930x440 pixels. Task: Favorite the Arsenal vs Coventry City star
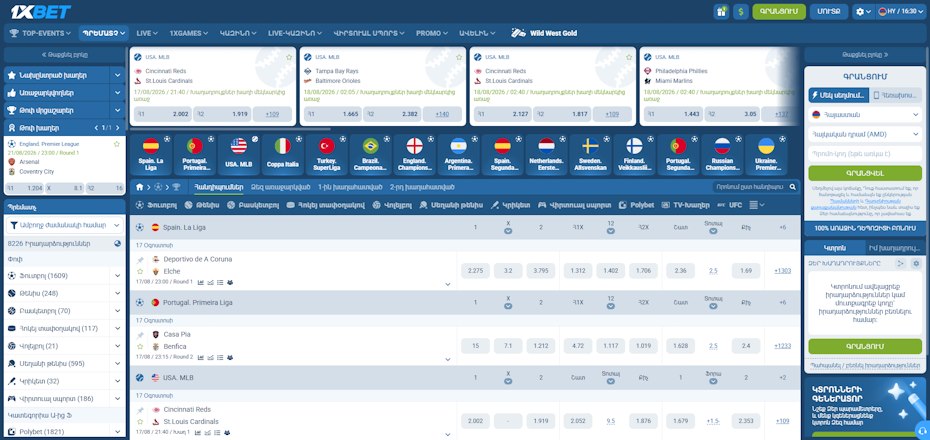[x=117, y=144]
